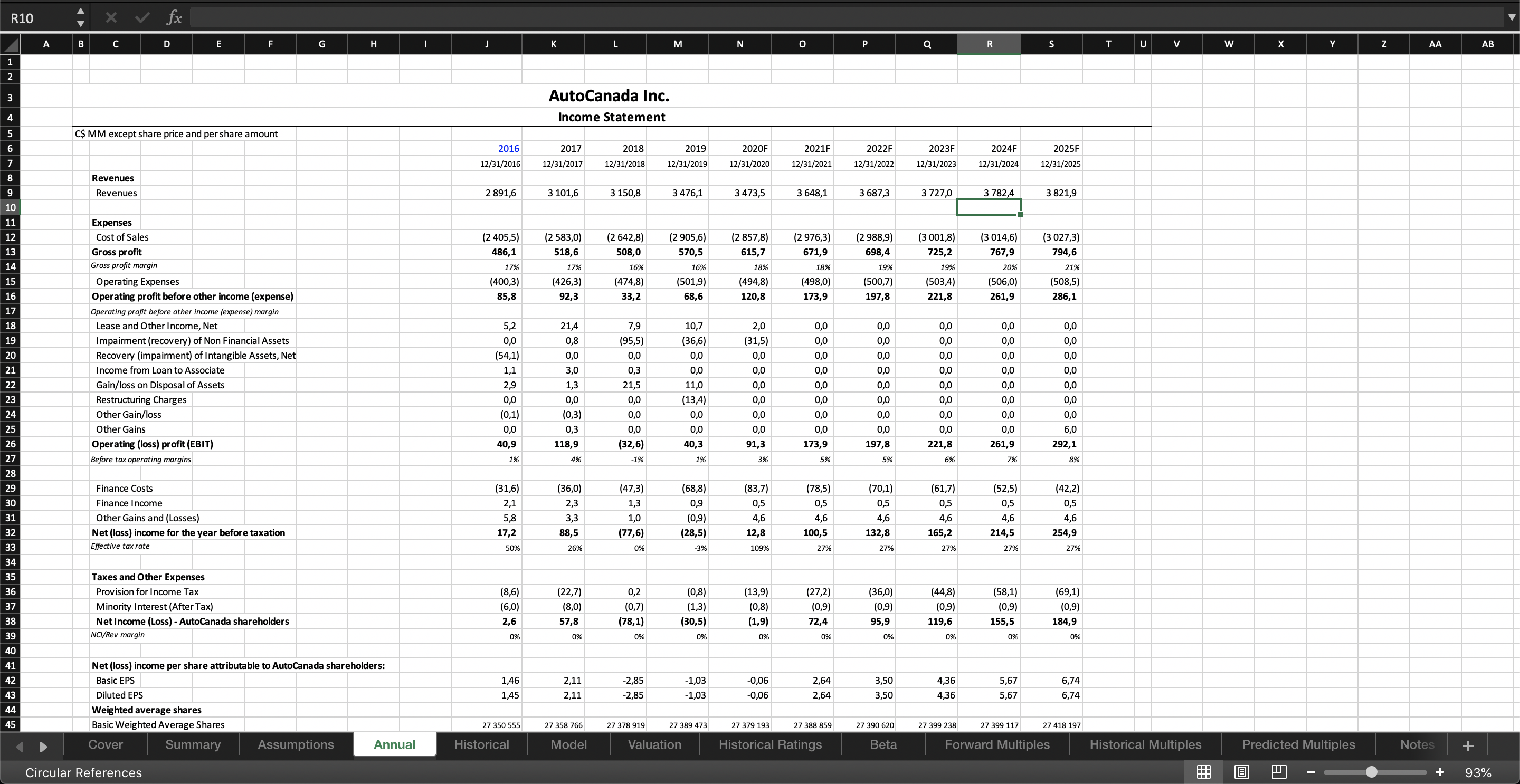
Task: Open the Predicted Multiples sheet tab
Action: (1298, 744)
